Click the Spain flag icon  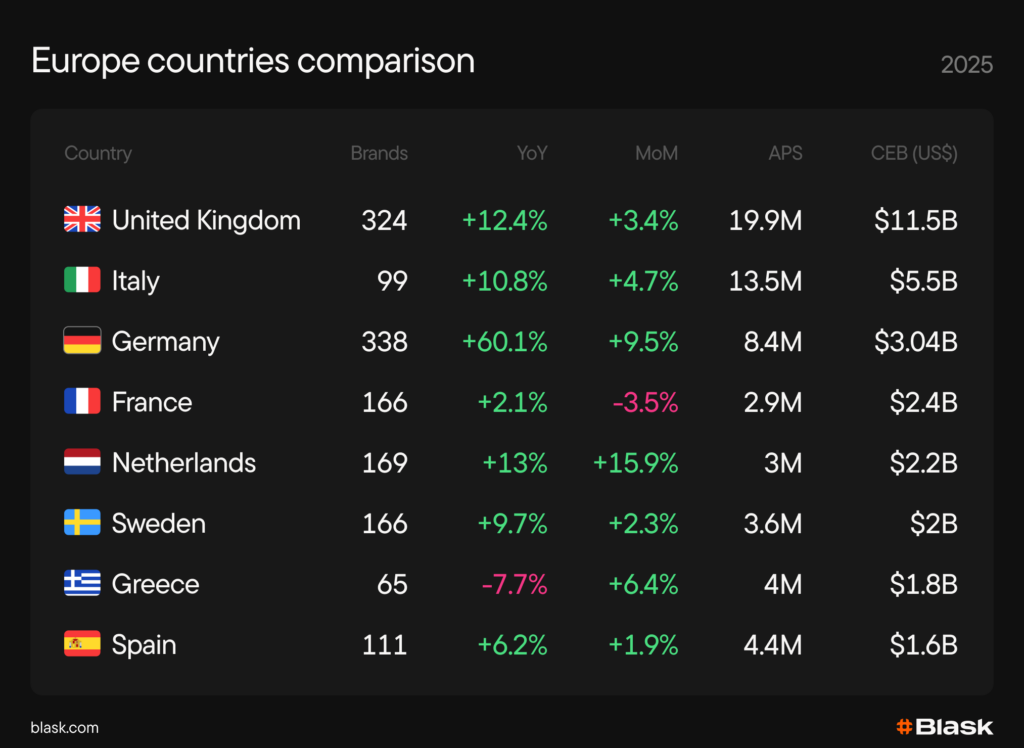tap(82, 645)
